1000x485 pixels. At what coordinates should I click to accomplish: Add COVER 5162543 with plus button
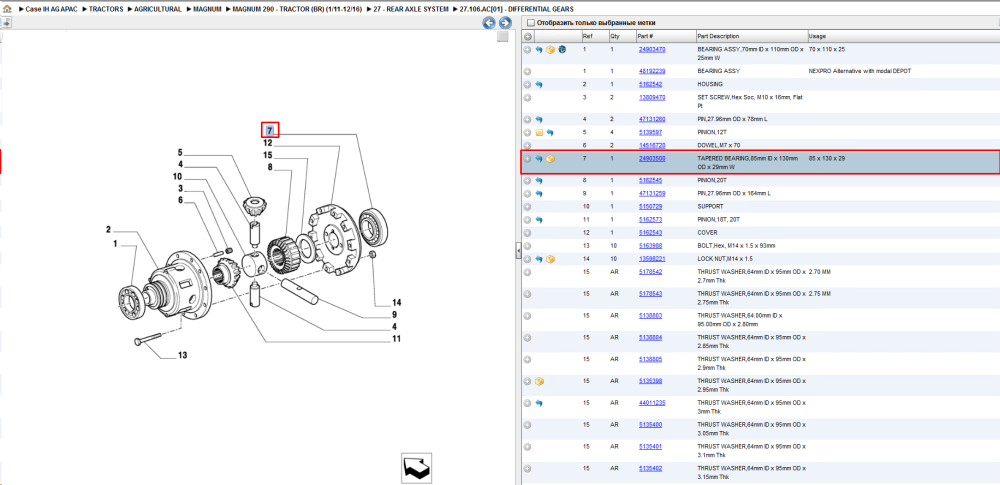pyautogui.click(x=527, y=233)
